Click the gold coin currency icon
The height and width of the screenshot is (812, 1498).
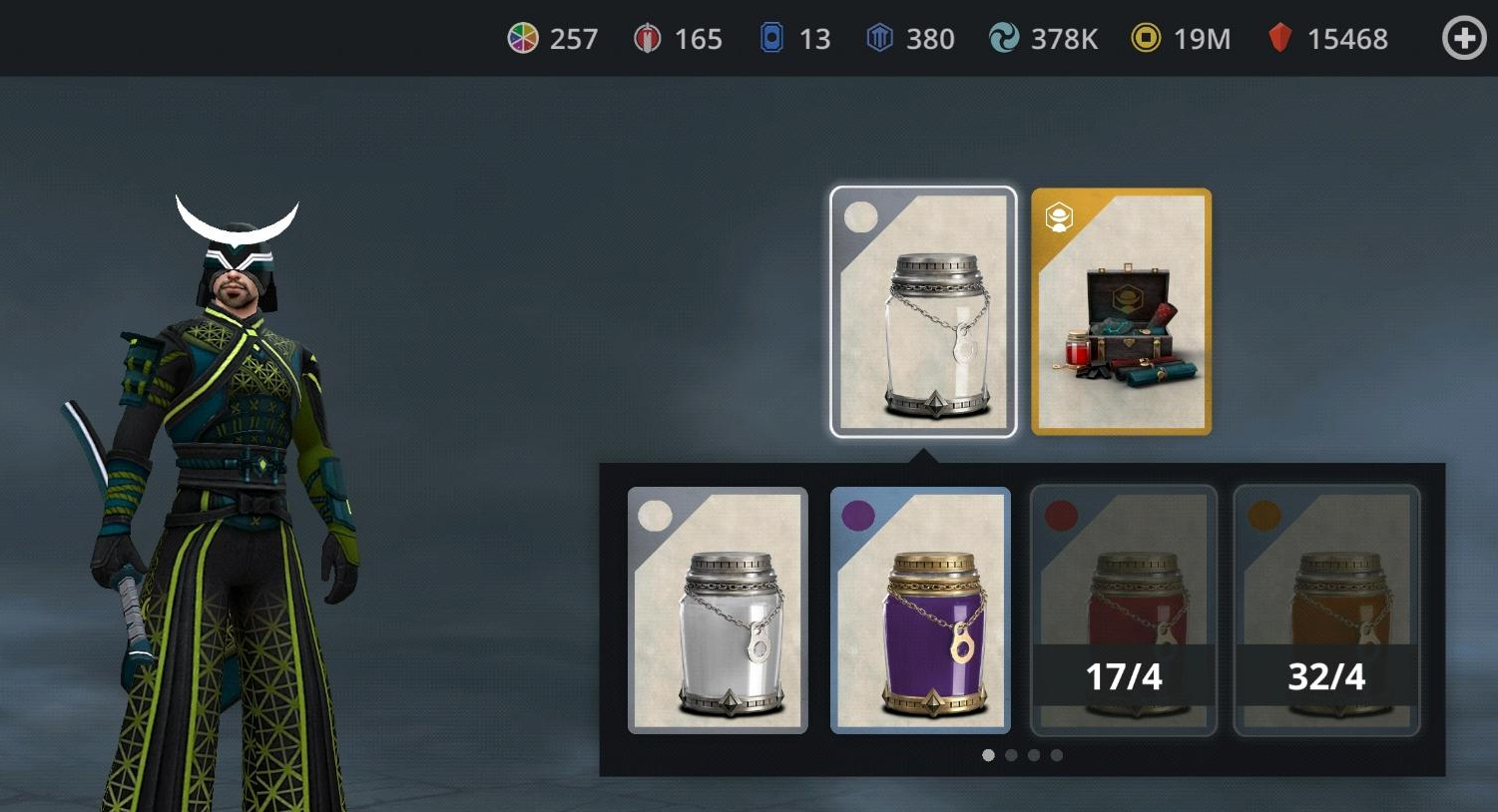point(1146,38)
